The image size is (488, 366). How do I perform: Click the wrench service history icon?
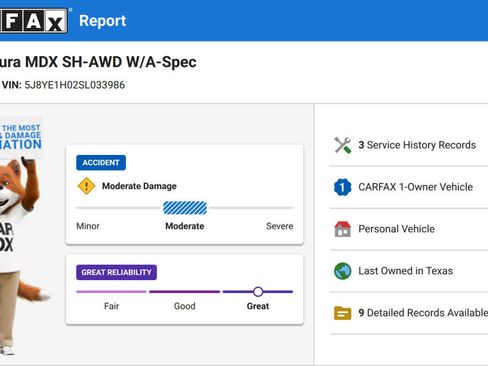tap(343, 145)
